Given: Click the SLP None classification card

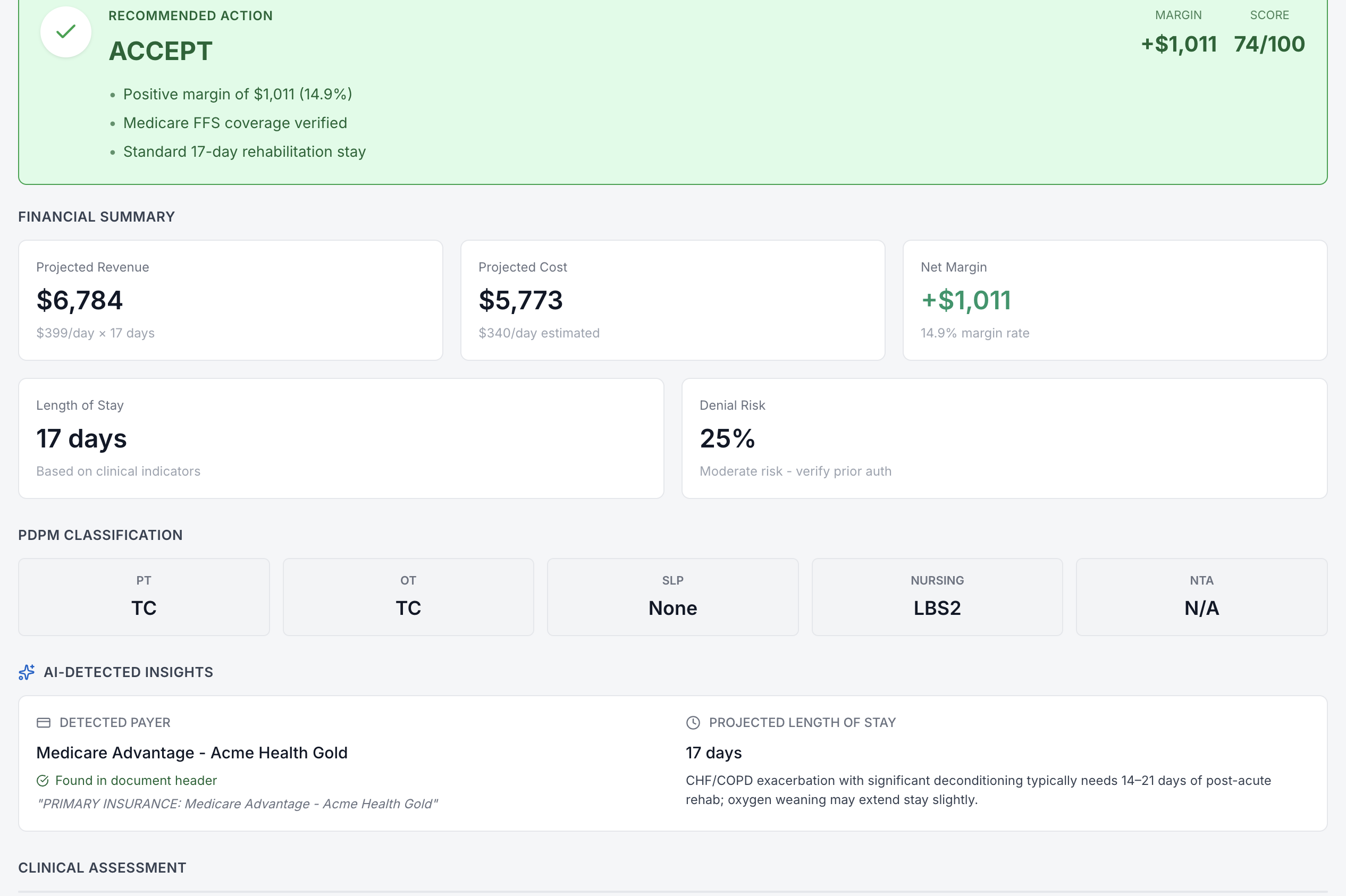Looking at the screenshot, I should click(672, 597).
